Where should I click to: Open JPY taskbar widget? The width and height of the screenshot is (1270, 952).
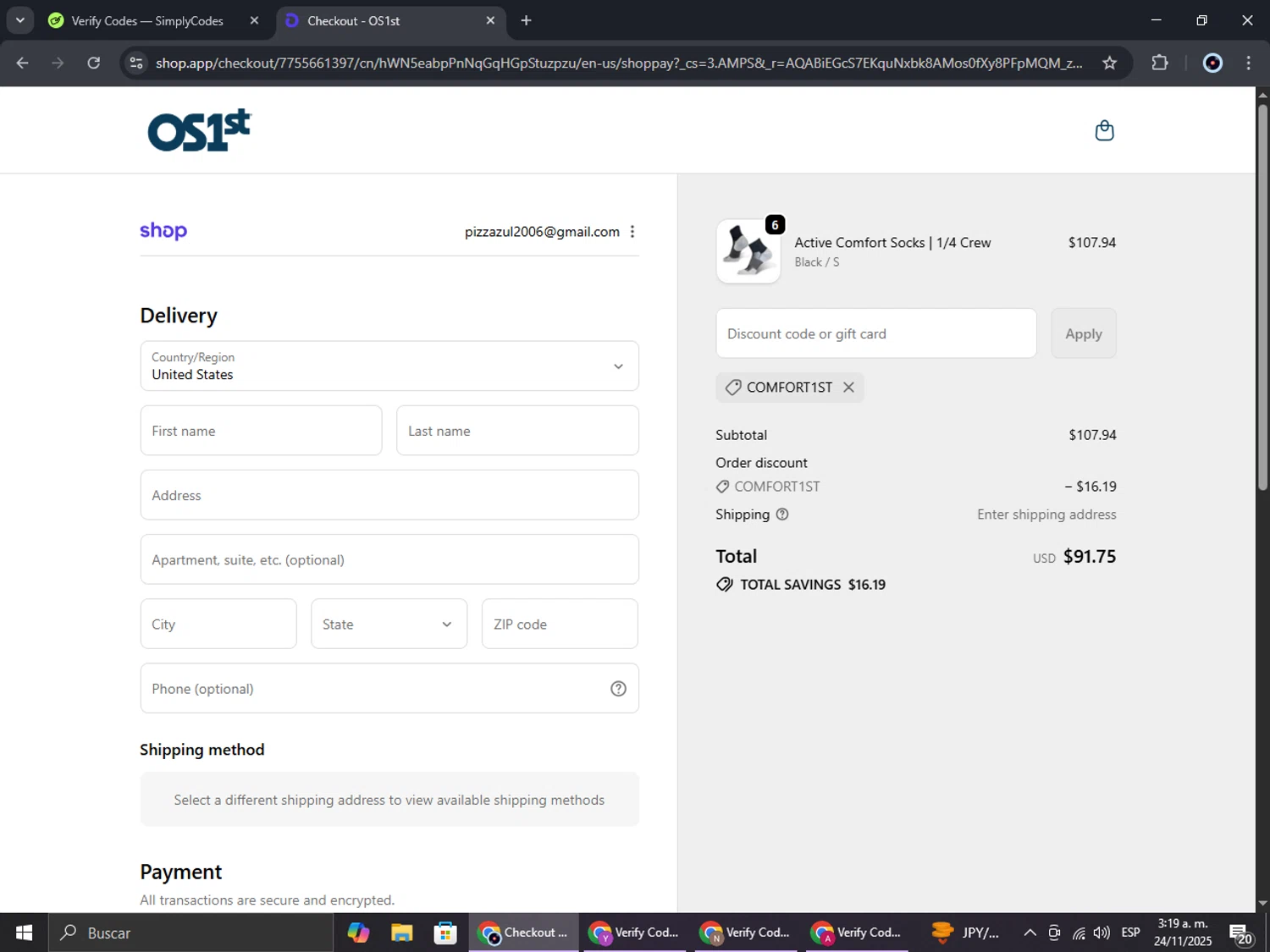[965, 933]
